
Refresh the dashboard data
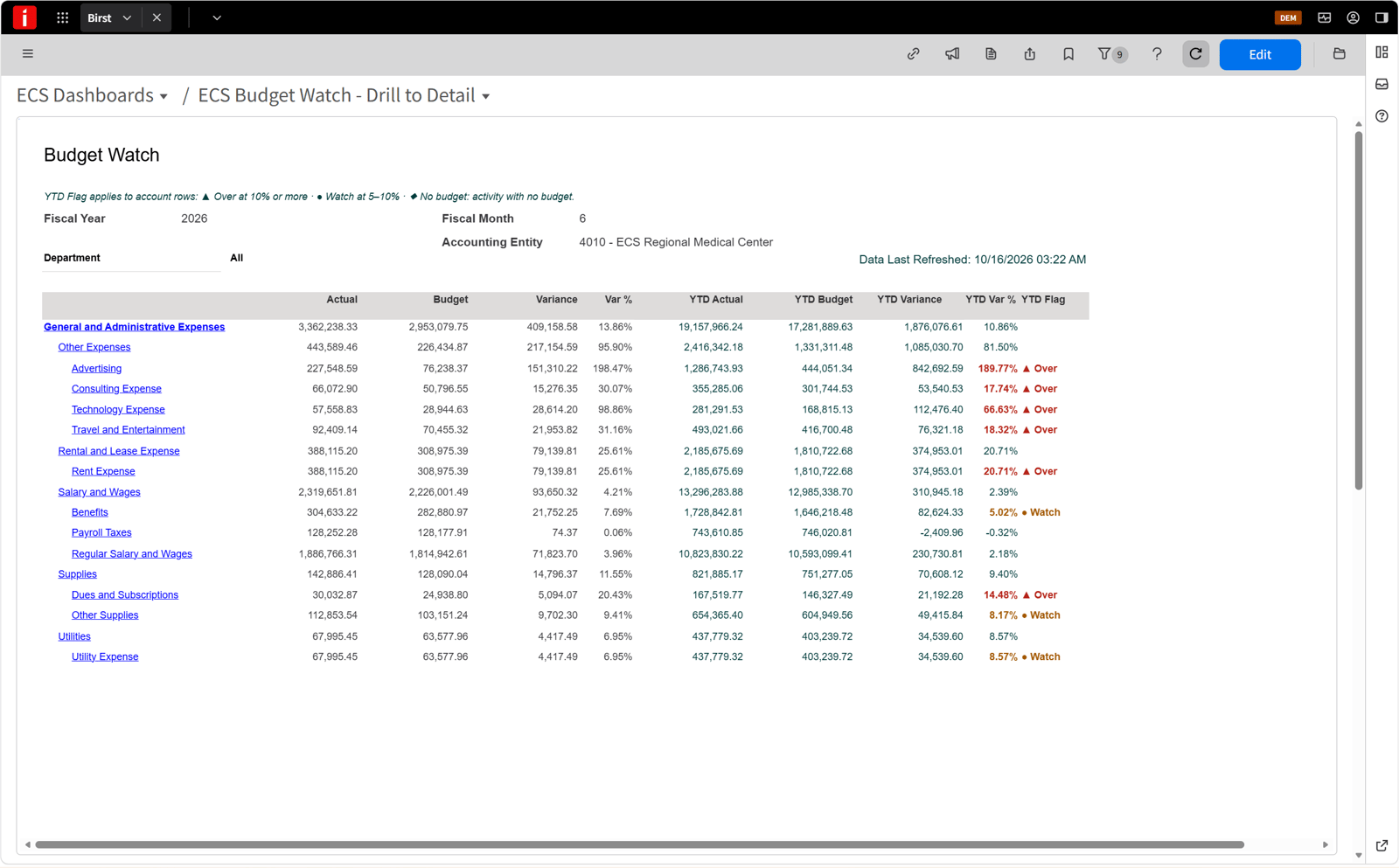coord(1195,54)
